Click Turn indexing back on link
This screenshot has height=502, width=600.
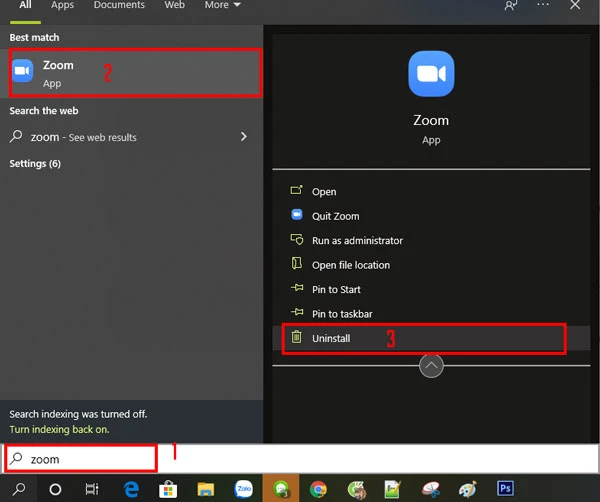(x=59, y=429)
